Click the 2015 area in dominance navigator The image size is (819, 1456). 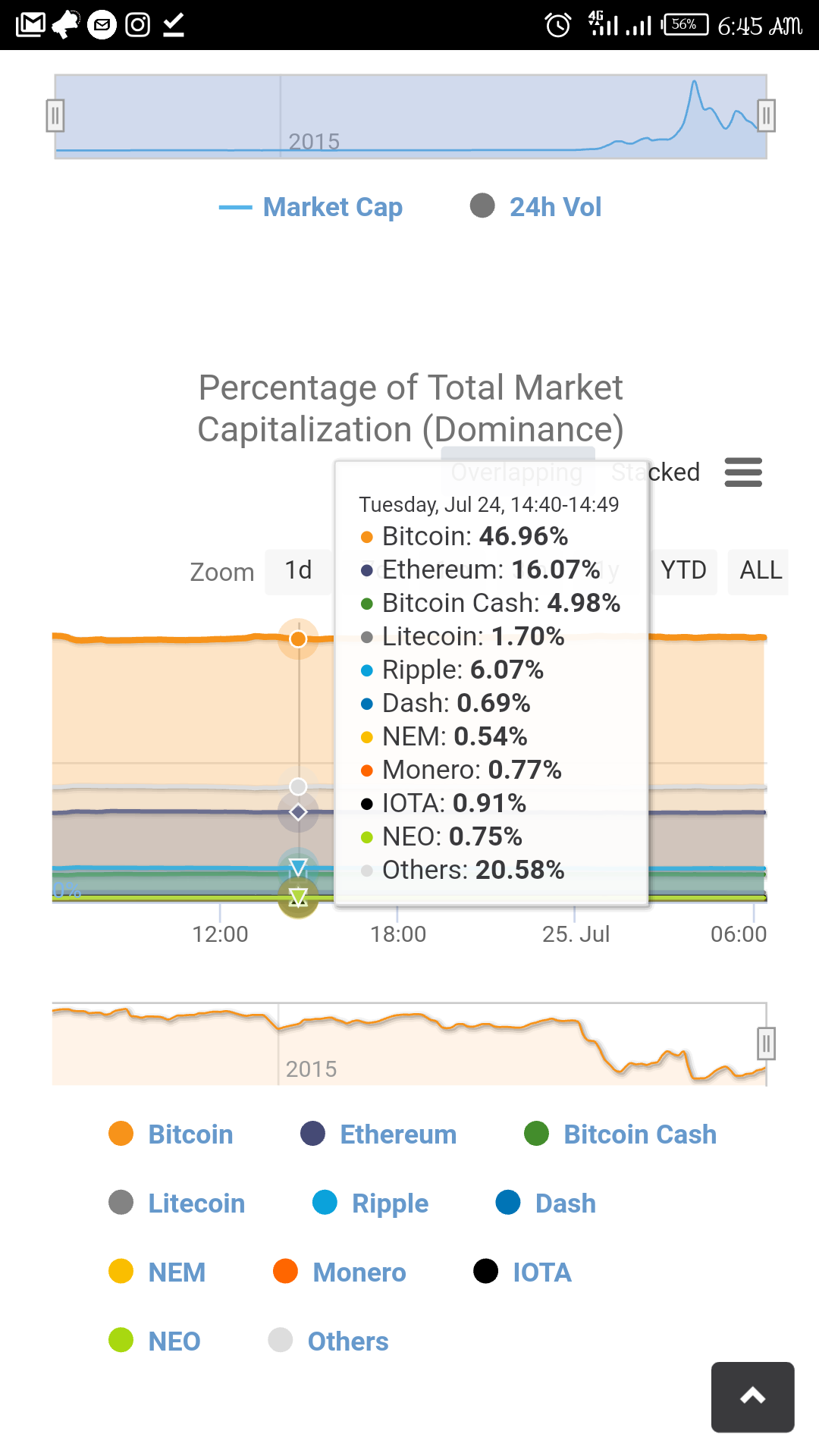click(x=311, y=1068)
